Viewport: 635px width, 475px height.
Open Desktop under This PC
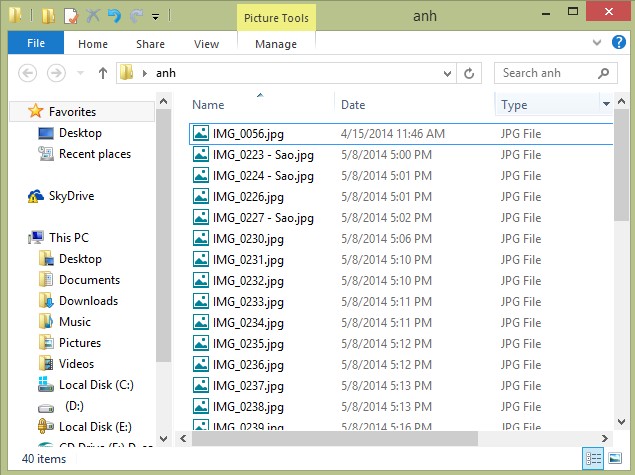pyautogui.click(x=80, y=259)
